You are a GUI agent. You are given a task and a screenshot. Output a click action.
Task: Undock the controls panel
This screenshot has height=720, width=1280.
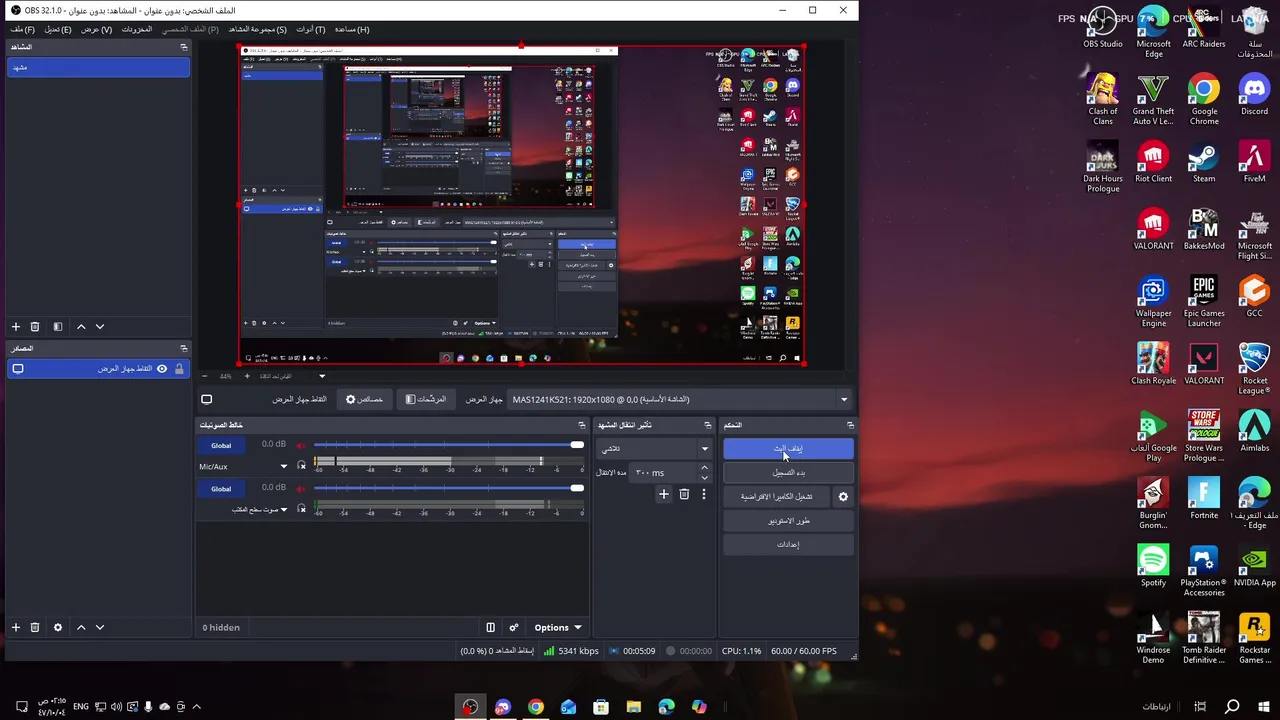[851, 425]
